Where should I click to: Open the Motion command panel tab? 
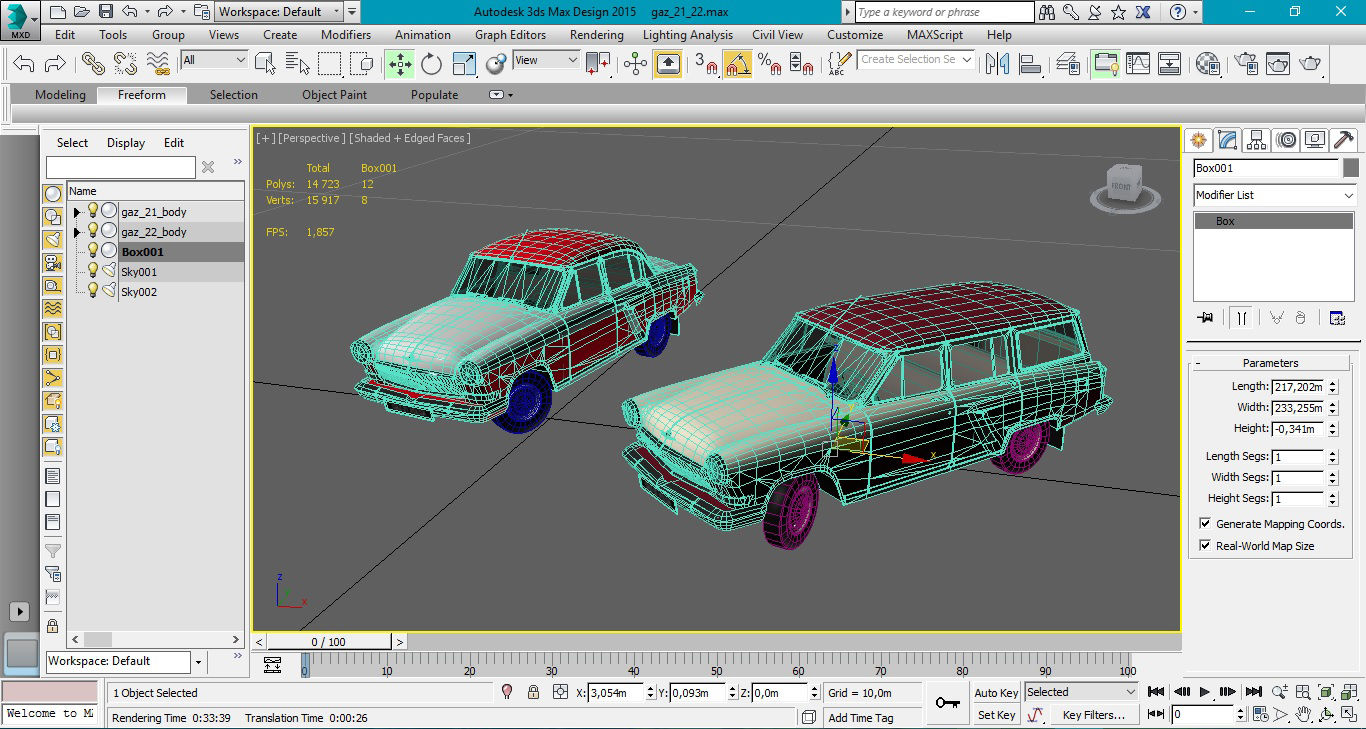tap(1286, 140)
